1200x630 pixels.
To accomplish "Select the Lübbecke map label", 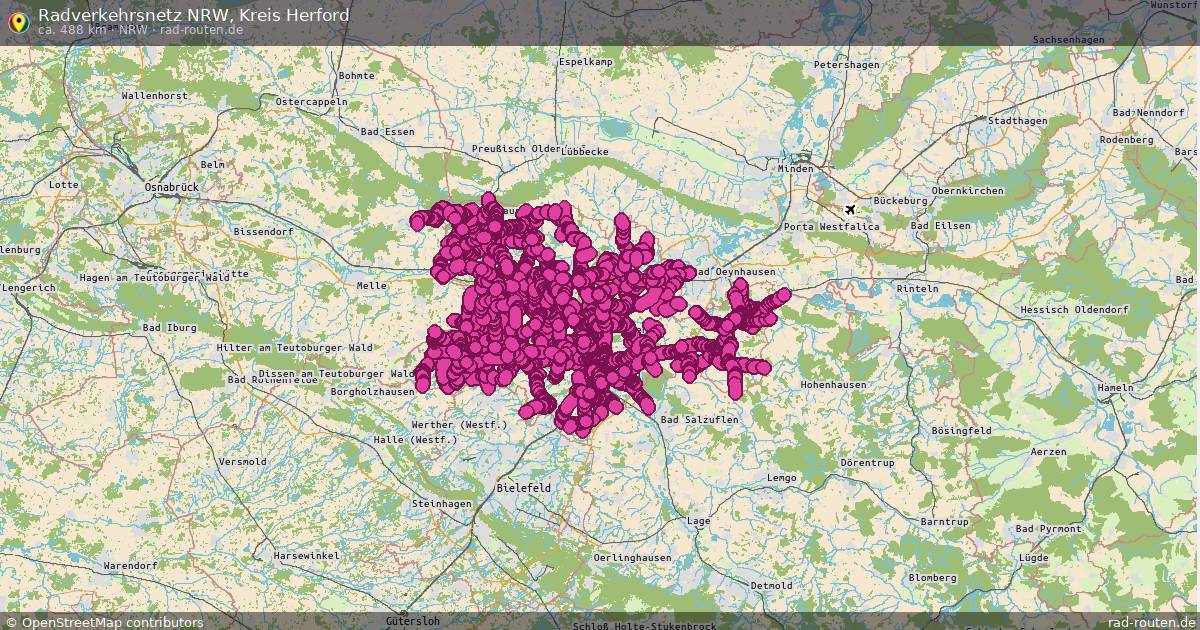I will click(585, 150).
